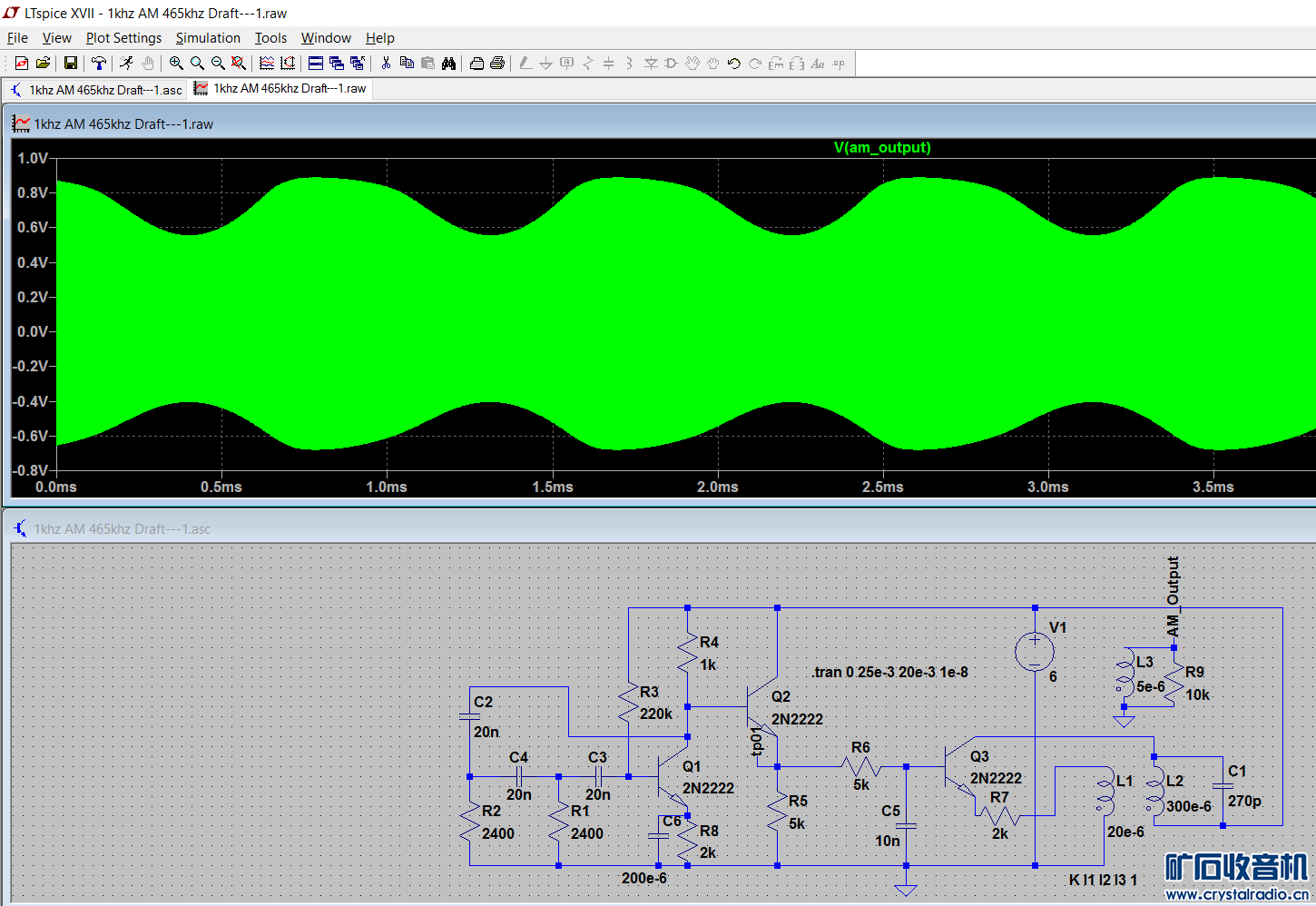The image size is (1316, 906).
Task: Open the Control Panel hammer icon
Action: (x=99, y=64)
